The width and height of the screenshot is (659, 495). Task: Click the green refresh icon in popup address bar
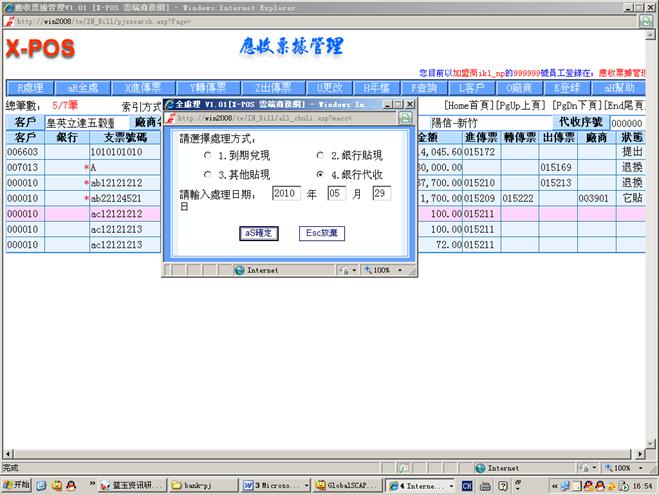[x=405, y=118]
